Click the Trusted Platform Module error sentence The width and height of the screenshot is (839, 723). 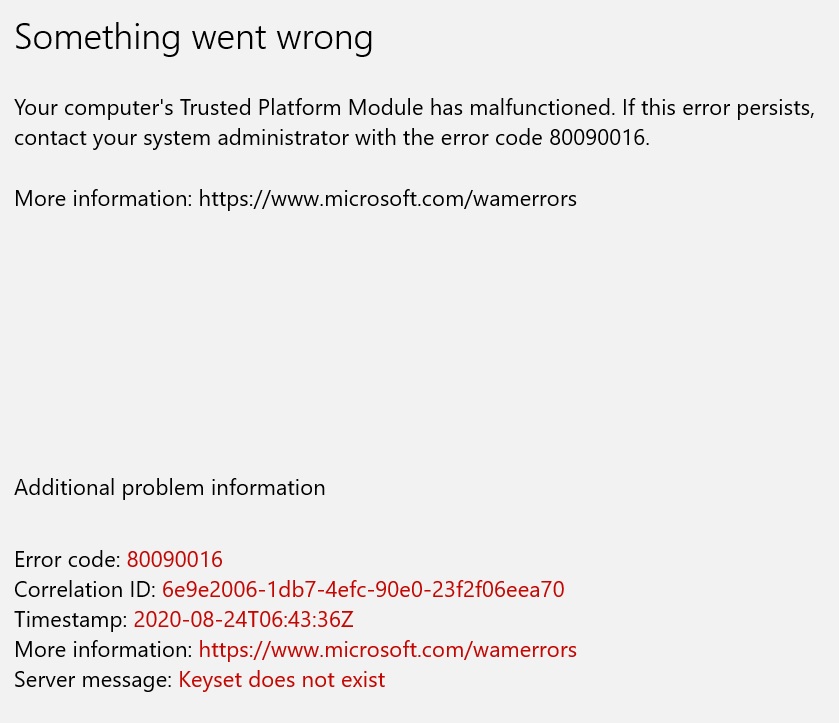pyautogui.click(x=314, y=108)
